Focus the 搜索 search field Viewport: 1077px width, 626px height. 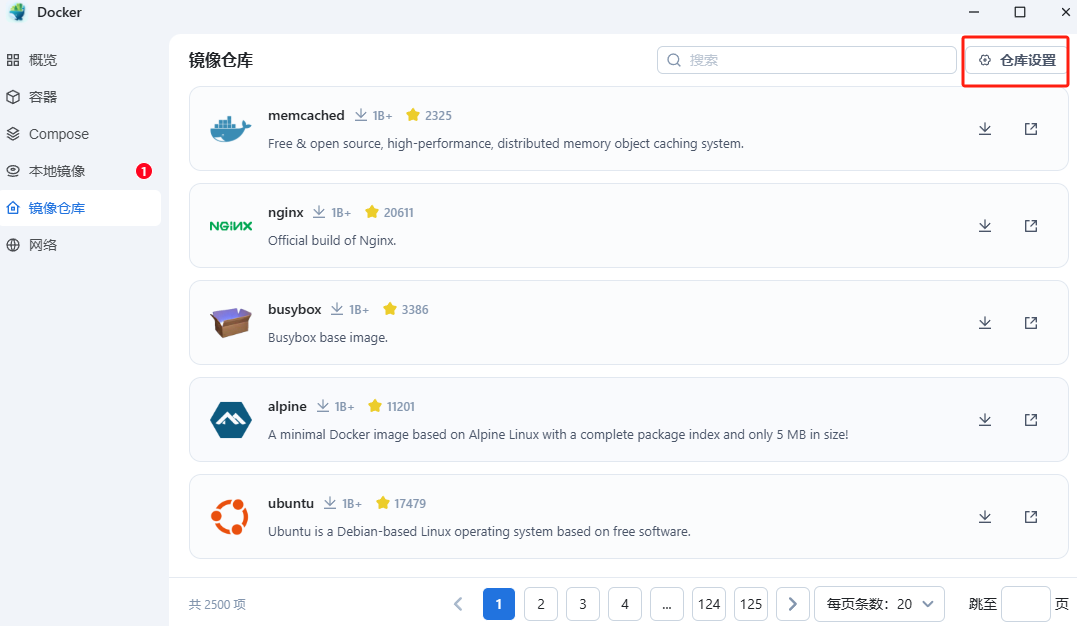pos(806,60)
